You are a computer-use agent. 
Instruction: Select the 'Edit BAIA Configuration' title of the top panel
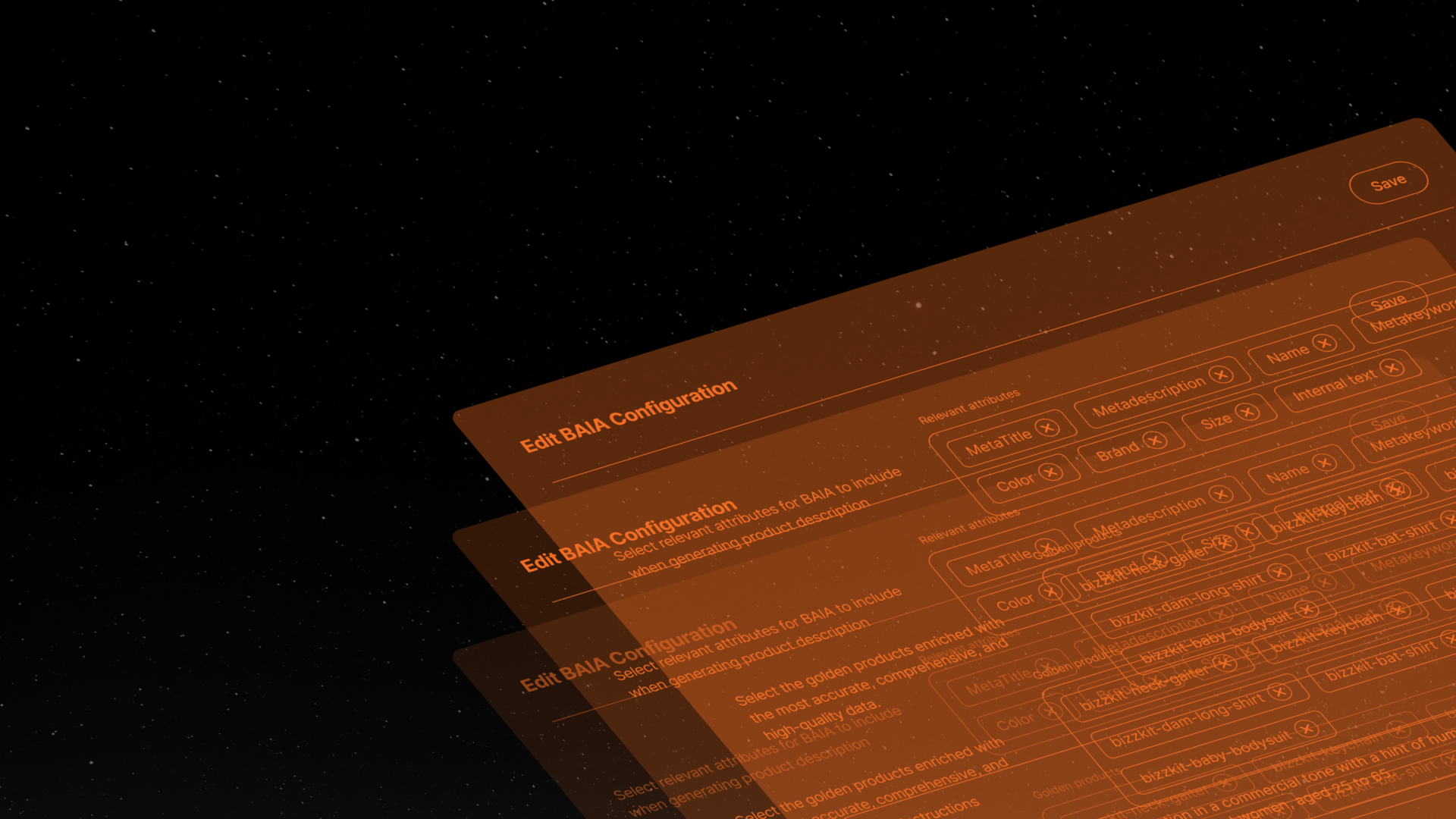coord(629,416)
